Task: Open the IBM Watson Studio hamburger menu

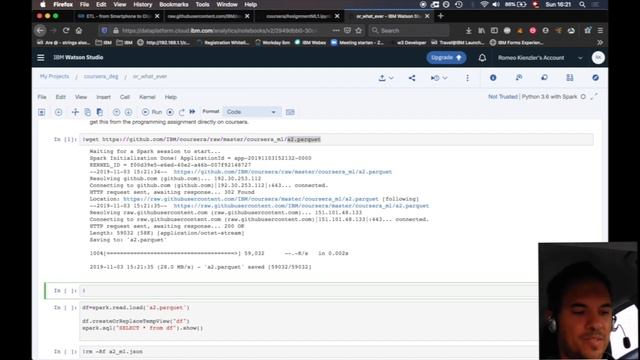Action: (40, 58)
